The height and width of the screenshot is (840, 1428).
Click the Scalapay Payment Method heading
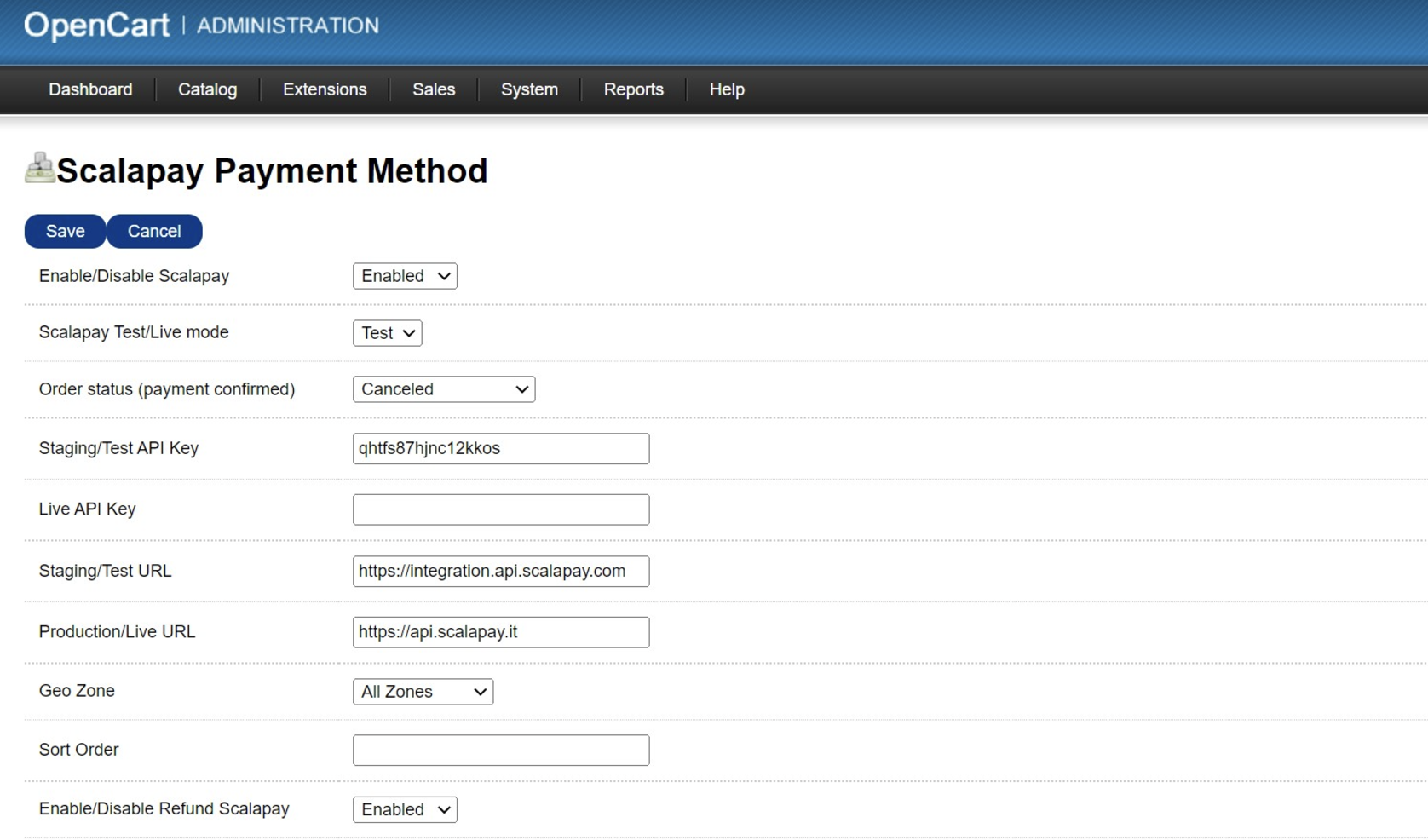point(272,170)
